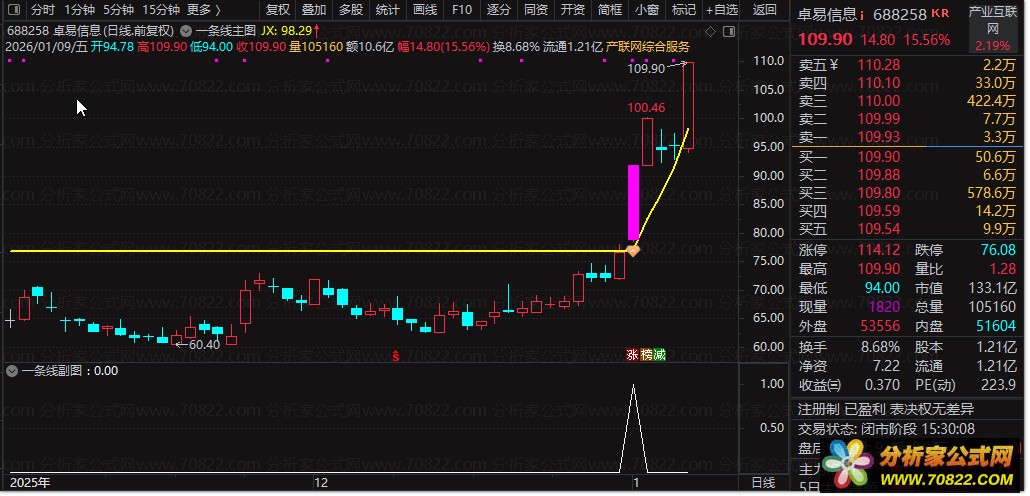Toggle the left panel layout icon

tap(13, 10)
